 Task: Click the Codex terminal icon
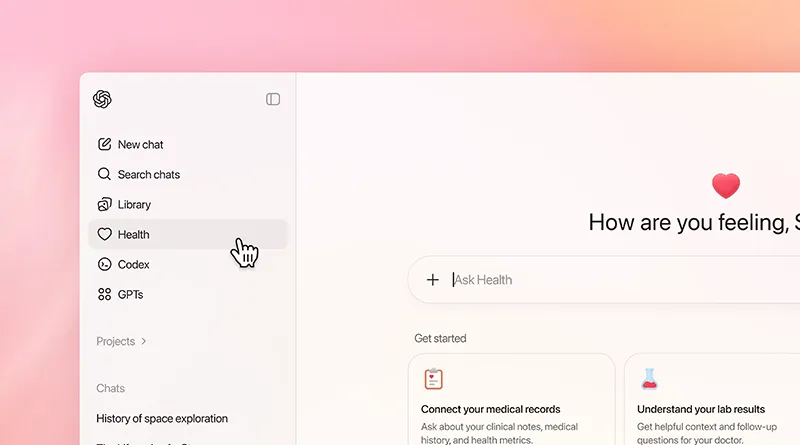point(104,264)
